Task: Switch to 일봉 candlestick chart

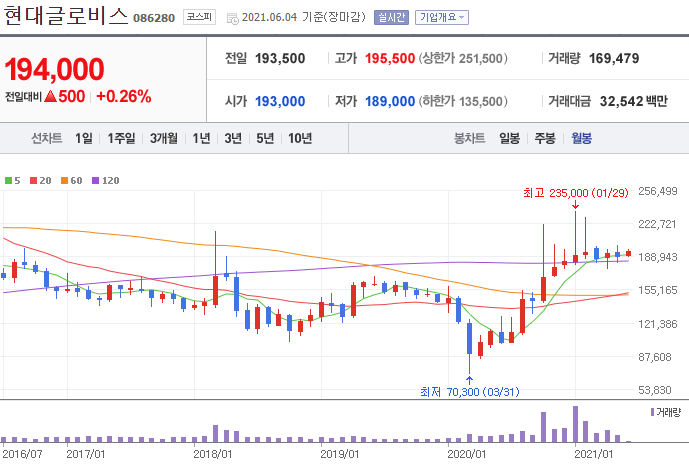Action: click(509, 138)
